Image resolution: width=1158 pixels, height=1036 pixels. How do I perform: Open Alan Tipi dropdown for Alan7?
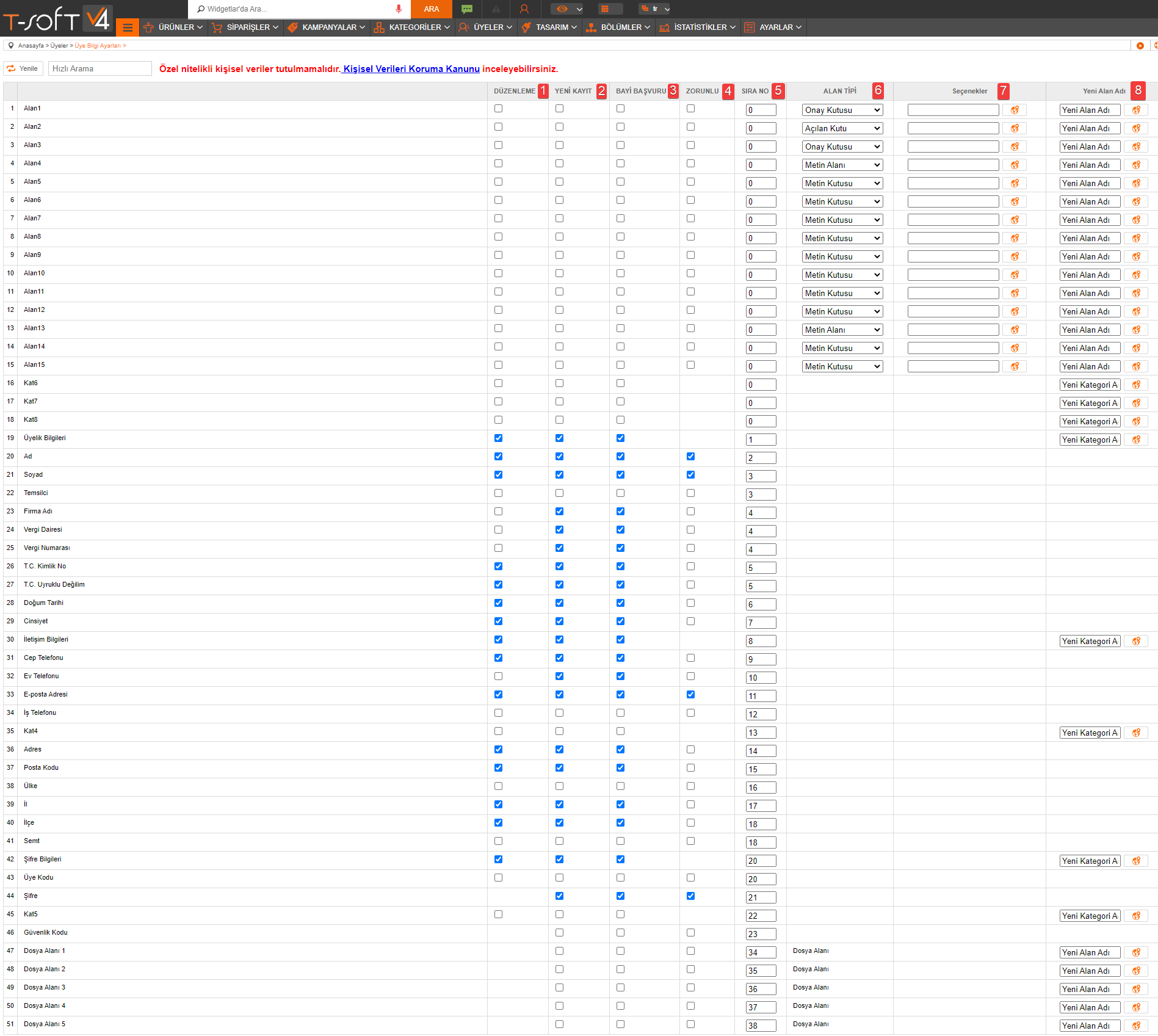(842, 220)
